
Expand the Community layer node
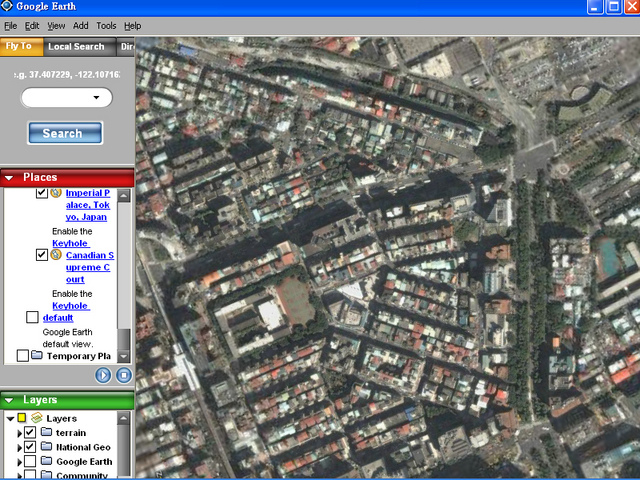[x=19, y=476]
